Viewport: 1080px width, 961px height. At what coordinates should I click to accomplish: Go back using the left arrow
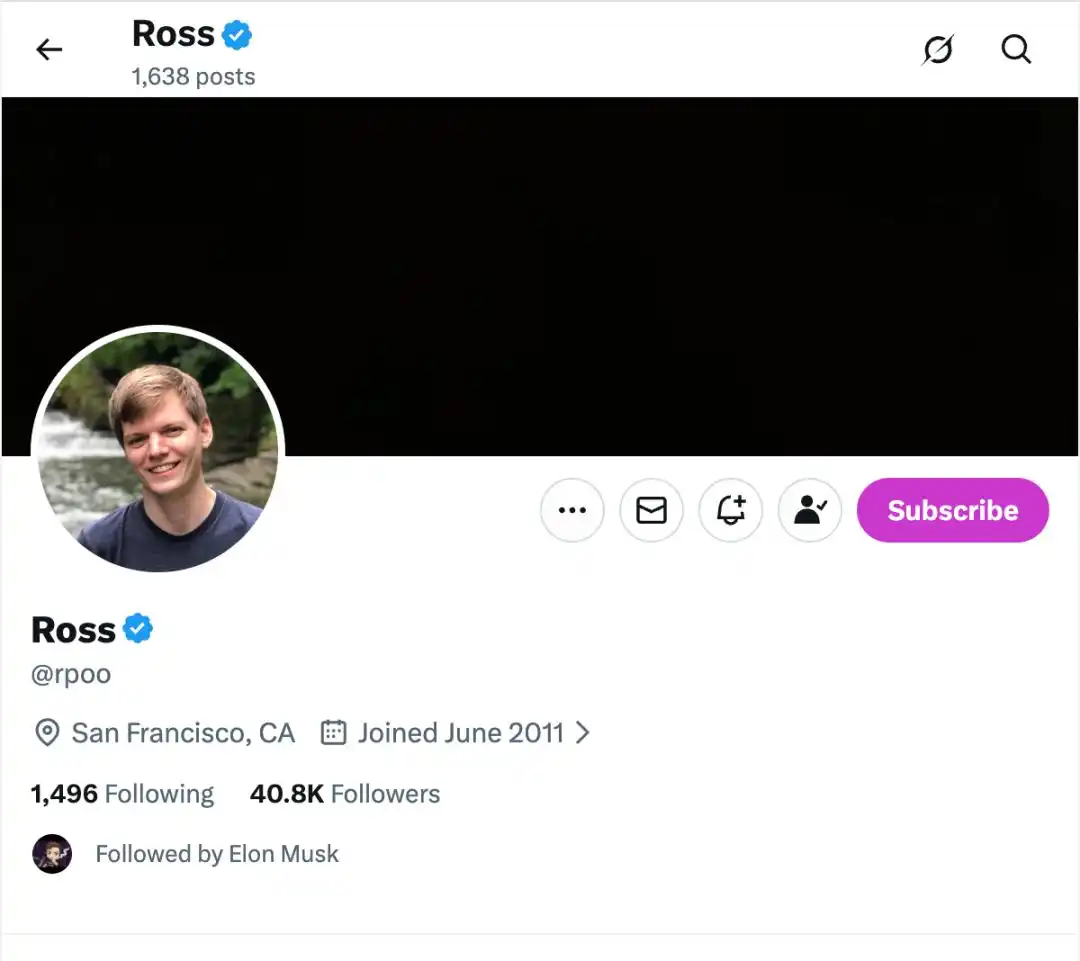coord(49,50)
